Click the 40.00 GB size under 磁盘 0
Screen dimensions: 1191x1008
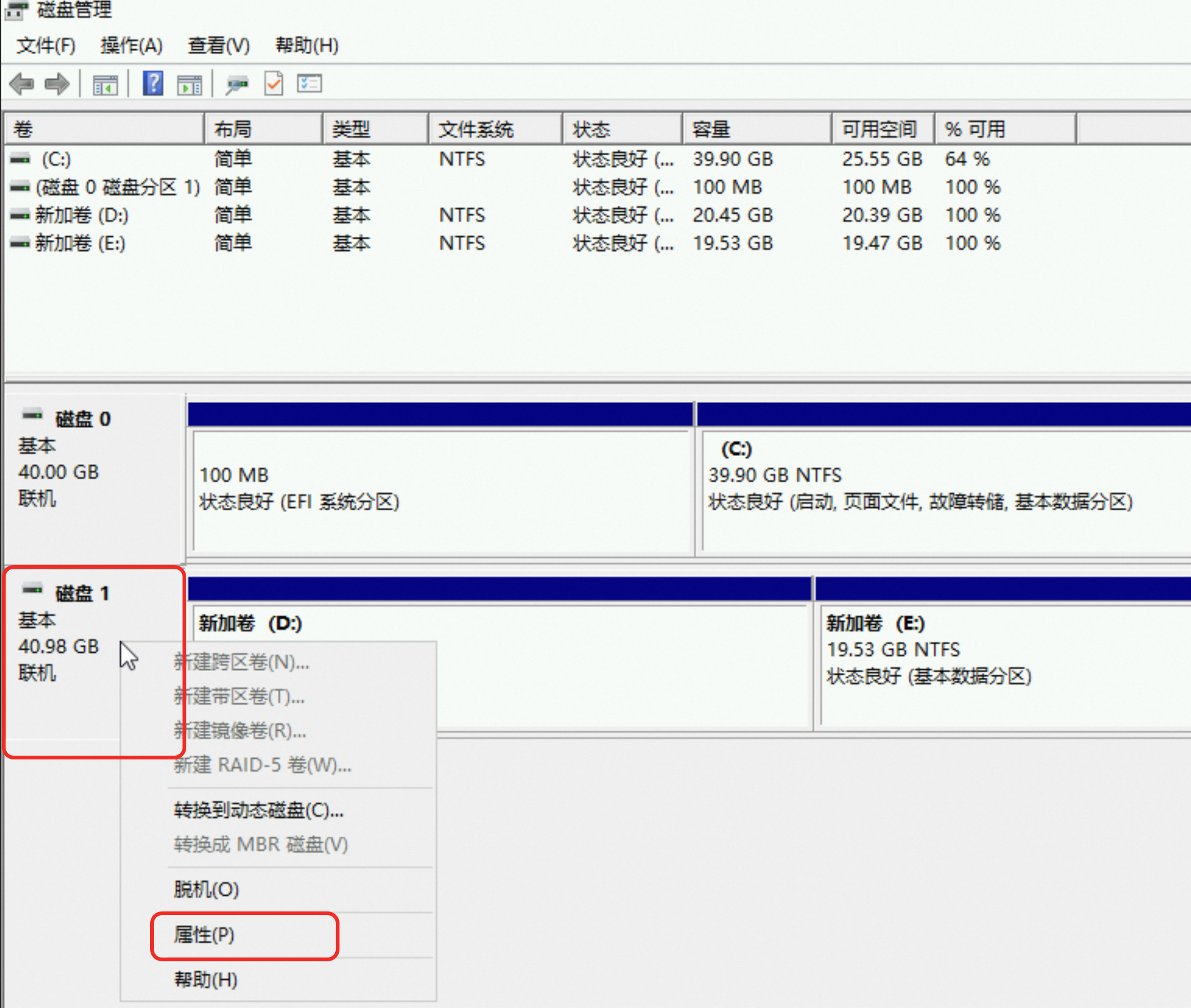(x=59, y=472)
